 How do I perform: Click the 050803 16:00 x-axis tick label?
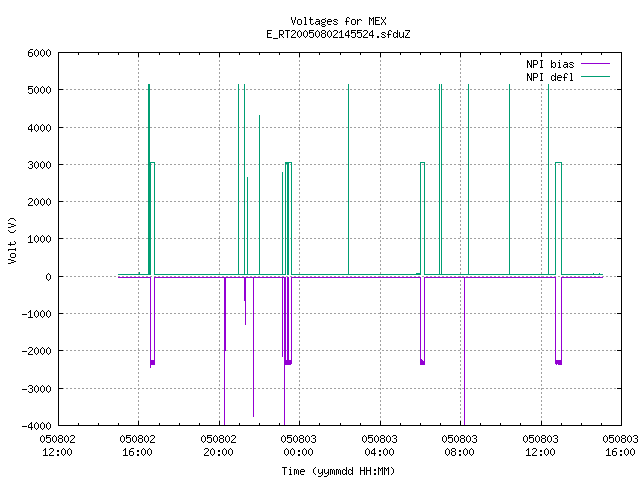coord(620,445)
